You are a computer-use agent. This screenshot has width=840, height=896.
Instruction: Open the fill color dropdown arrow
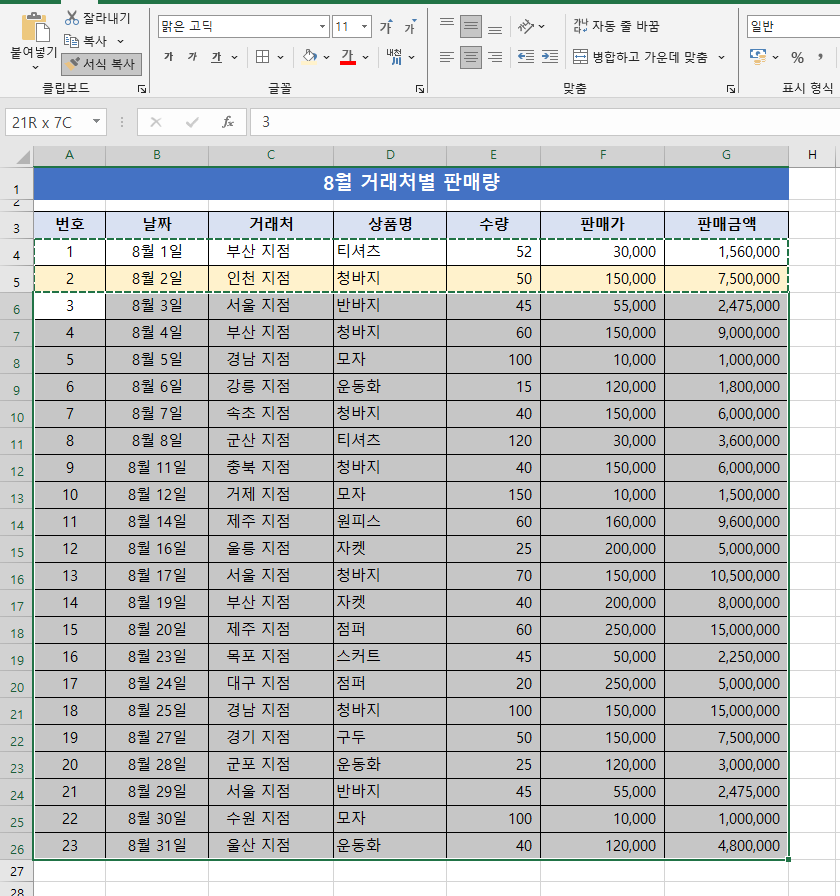(326, 57)
